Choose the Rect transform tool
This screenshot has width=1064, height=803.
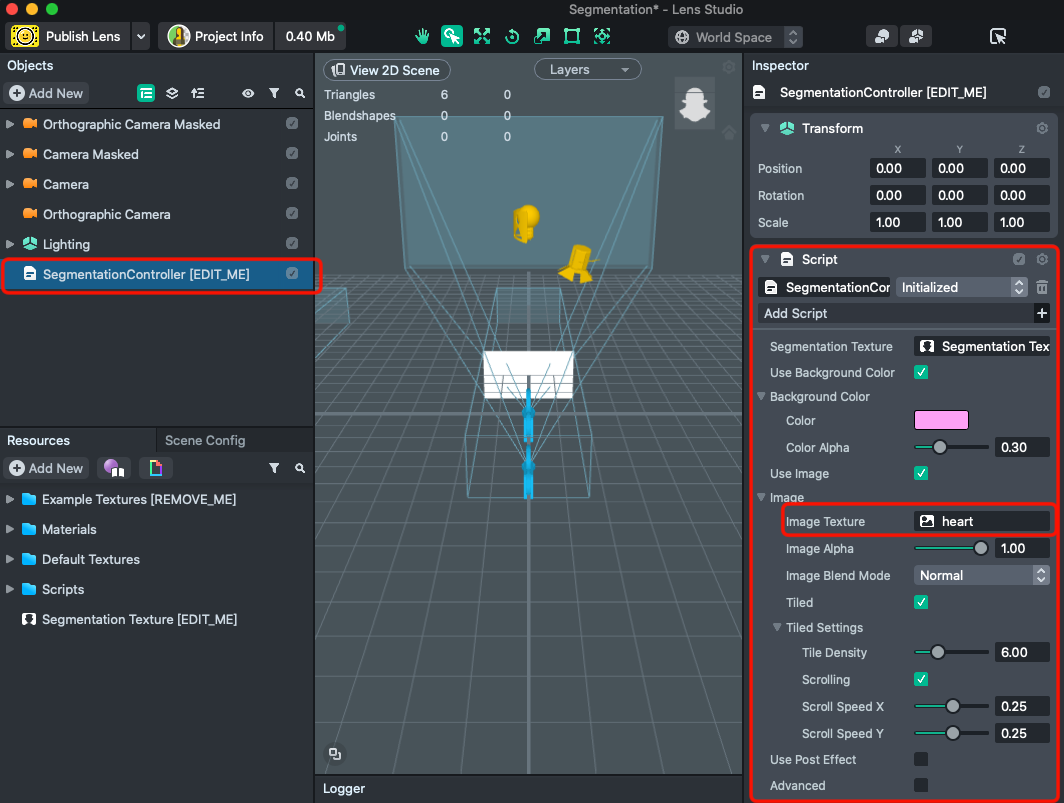pos(572,37)
